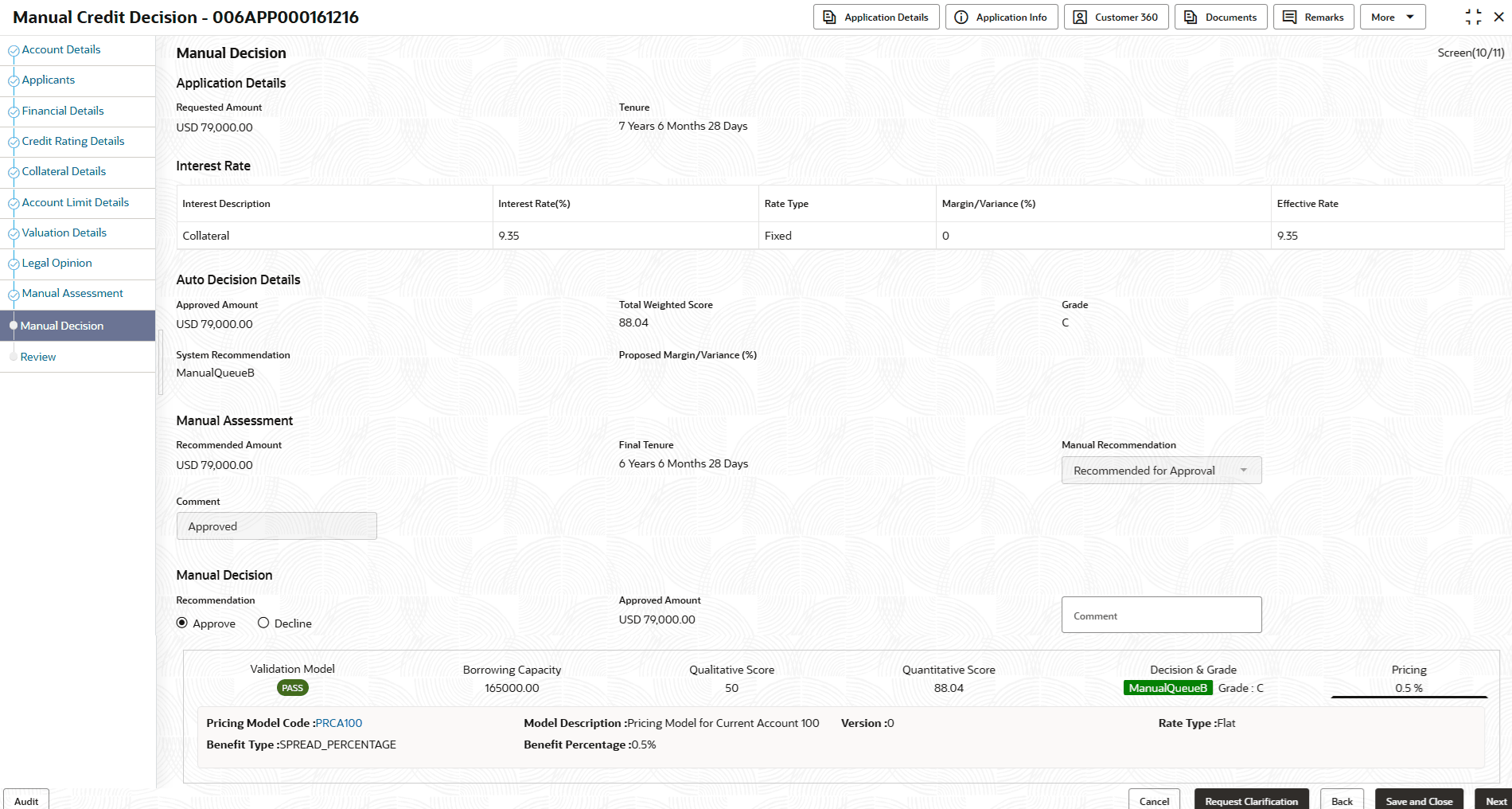Click the green ManualQueueB badge
Image resolution: width=1512 pixels, height=809 pixels.
[x=1167, y=688]
